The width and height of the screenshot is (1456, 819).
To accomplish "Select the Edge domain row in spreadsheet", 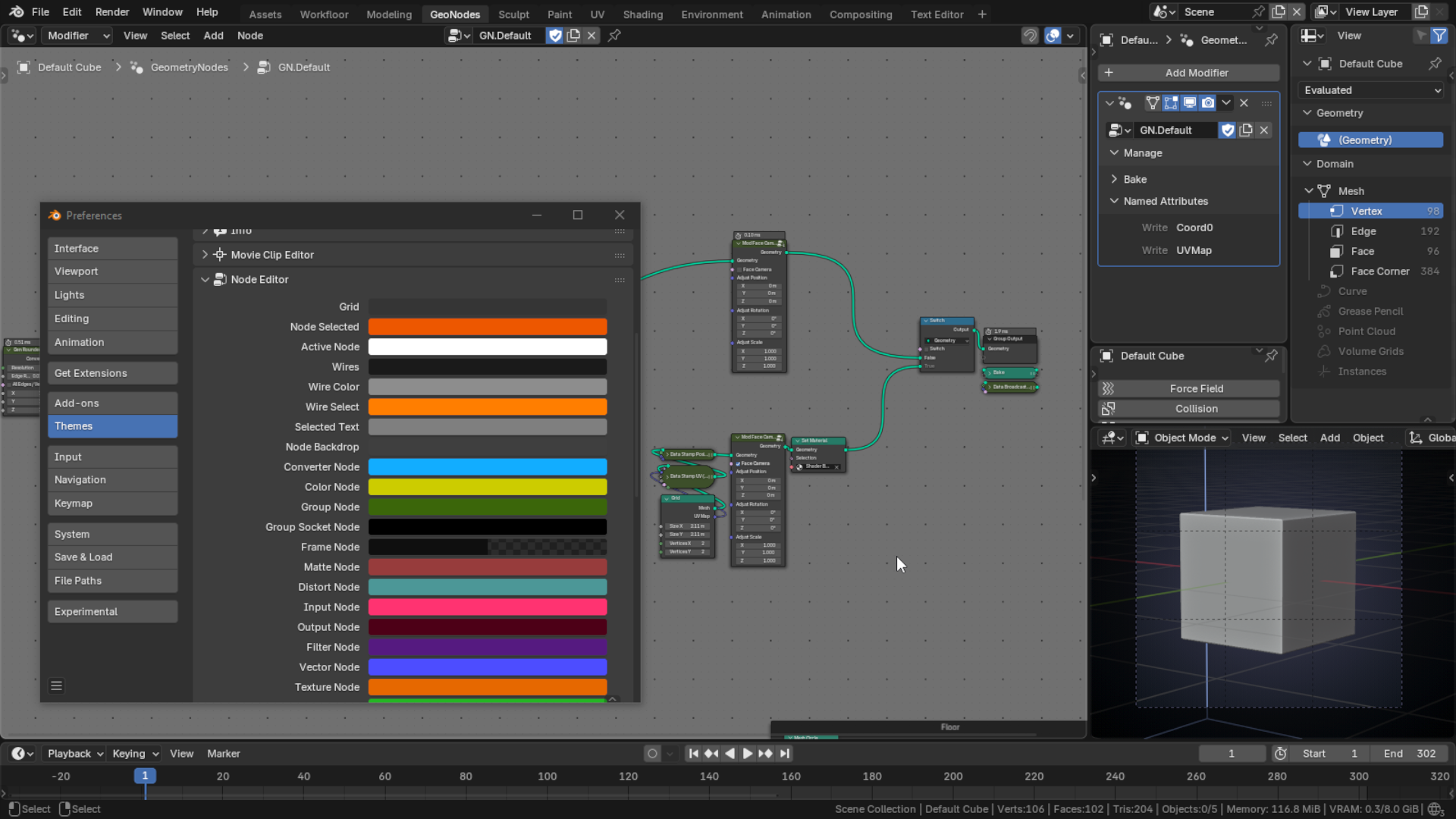I will pyautogui.click(x=1371, y=231).
